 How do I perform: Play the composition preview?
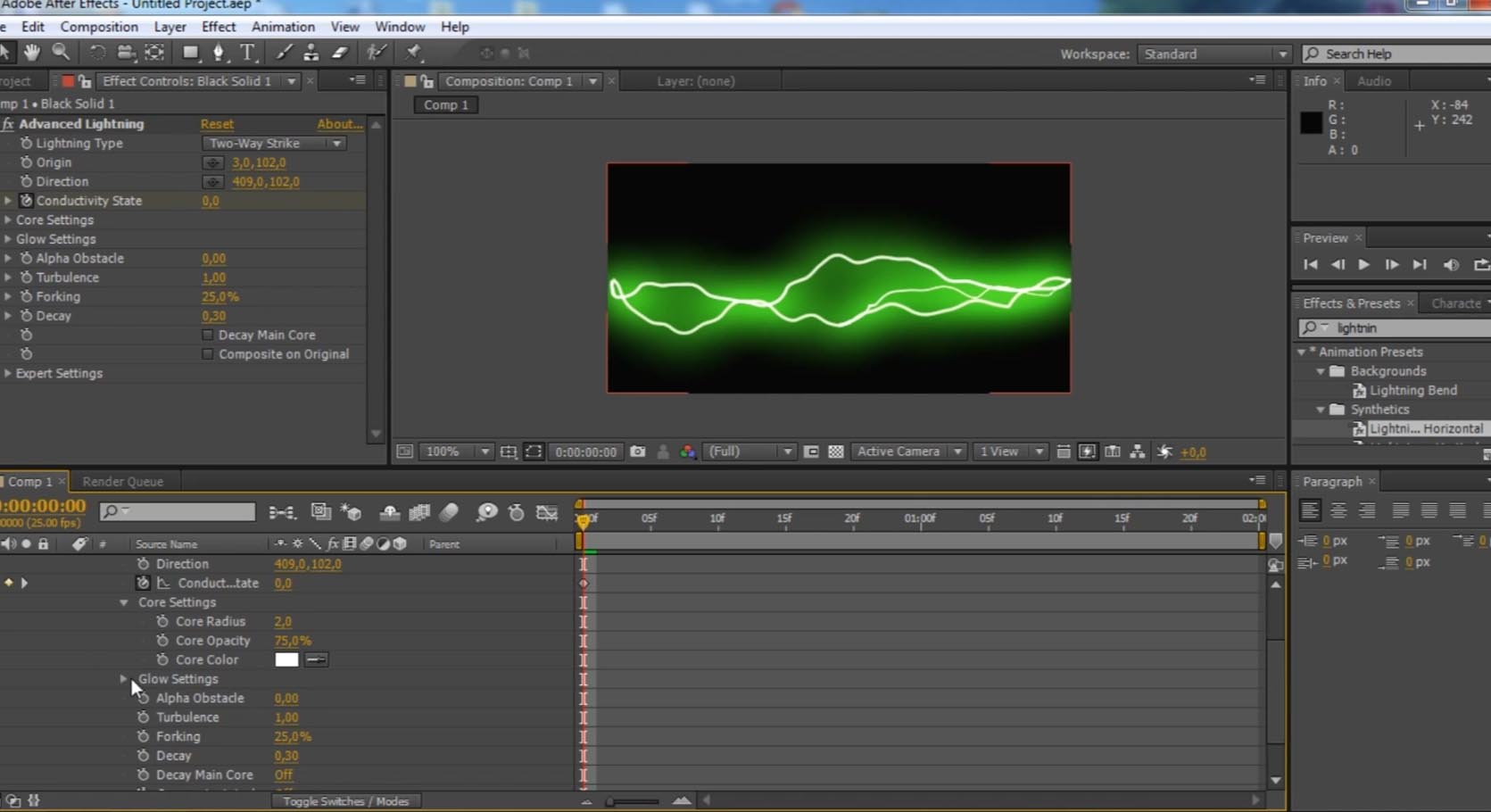pyautogui.click(x=1363, y=264)
